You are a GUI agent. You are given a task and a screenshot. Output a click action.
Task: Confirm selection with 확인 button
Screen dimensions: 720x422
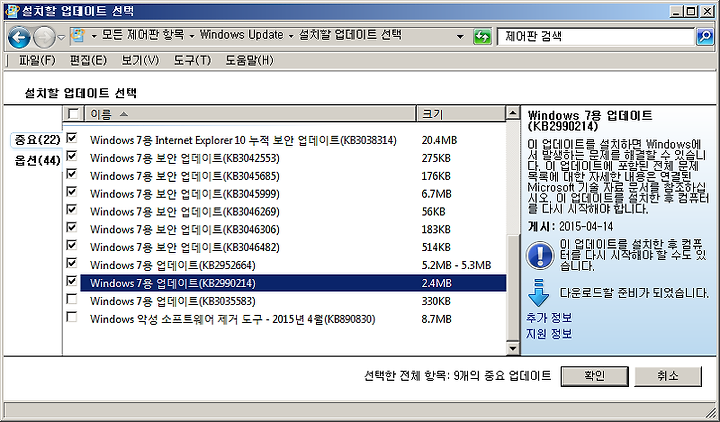[595, 376]
